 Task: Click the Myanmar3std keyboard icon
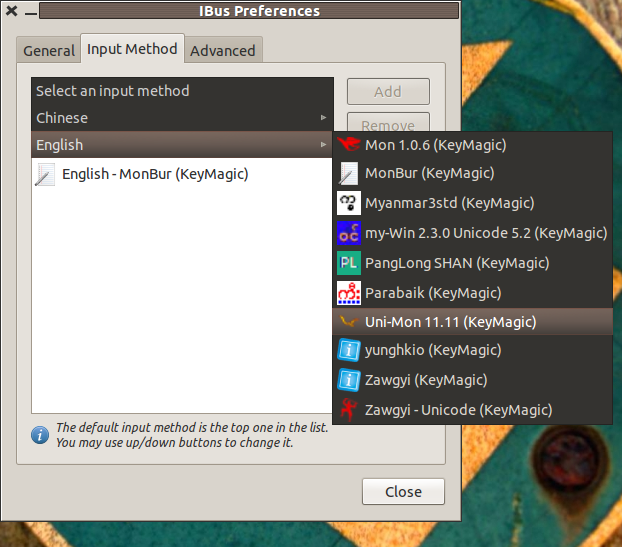point(348,204)
